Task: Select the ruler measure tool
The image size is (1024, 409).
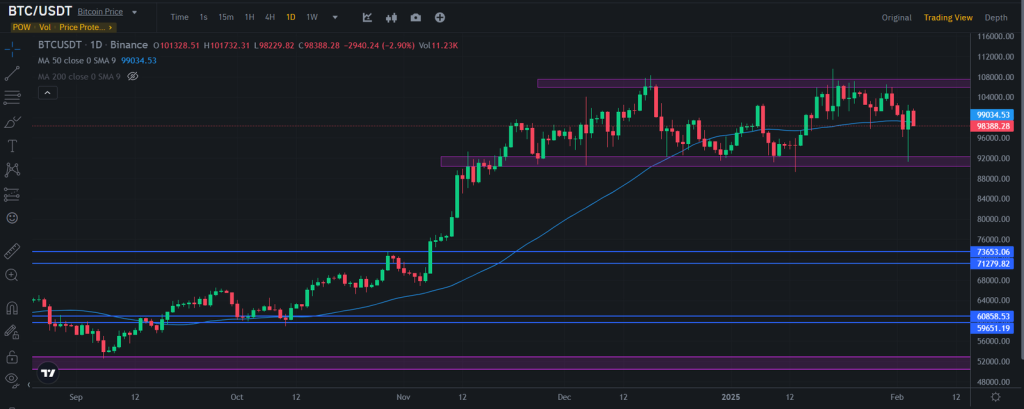Action: click(x=12, y=250)
